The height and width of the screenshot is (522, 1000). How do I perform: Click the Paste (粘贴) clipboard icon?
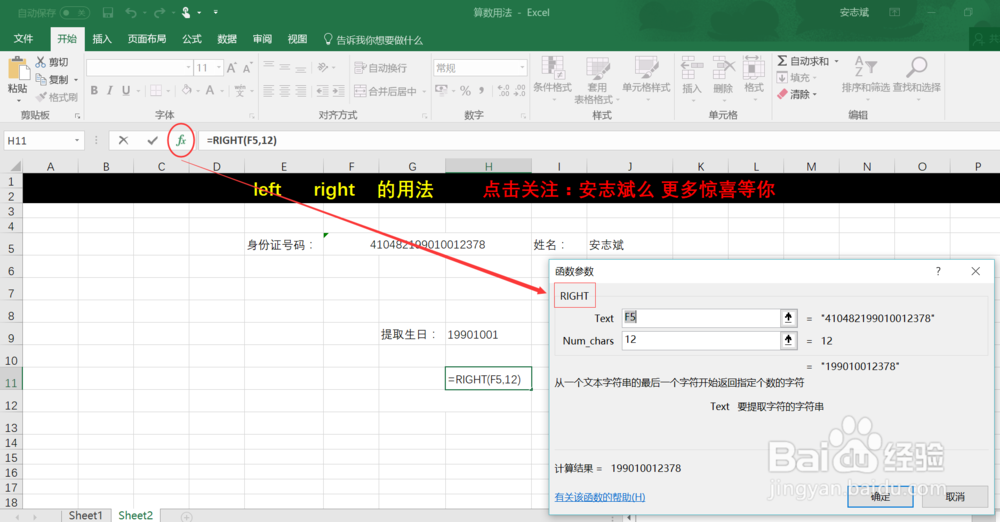[18, 70]
